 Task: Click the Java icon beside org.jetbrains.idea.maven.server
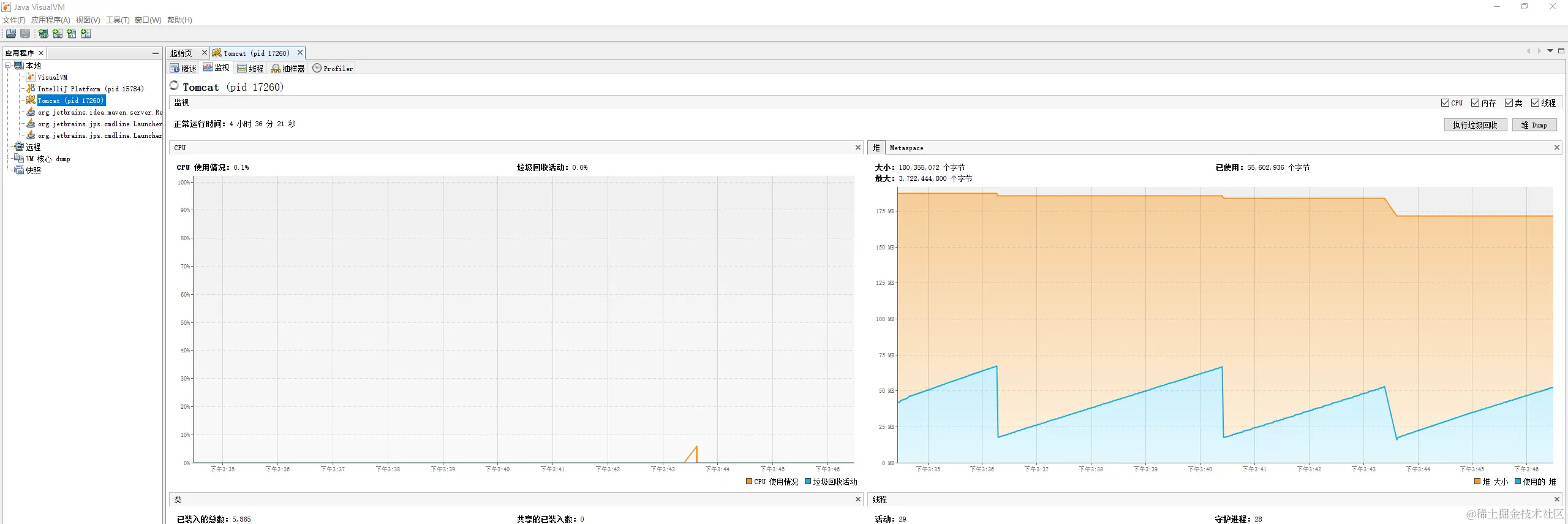[31, 112]
